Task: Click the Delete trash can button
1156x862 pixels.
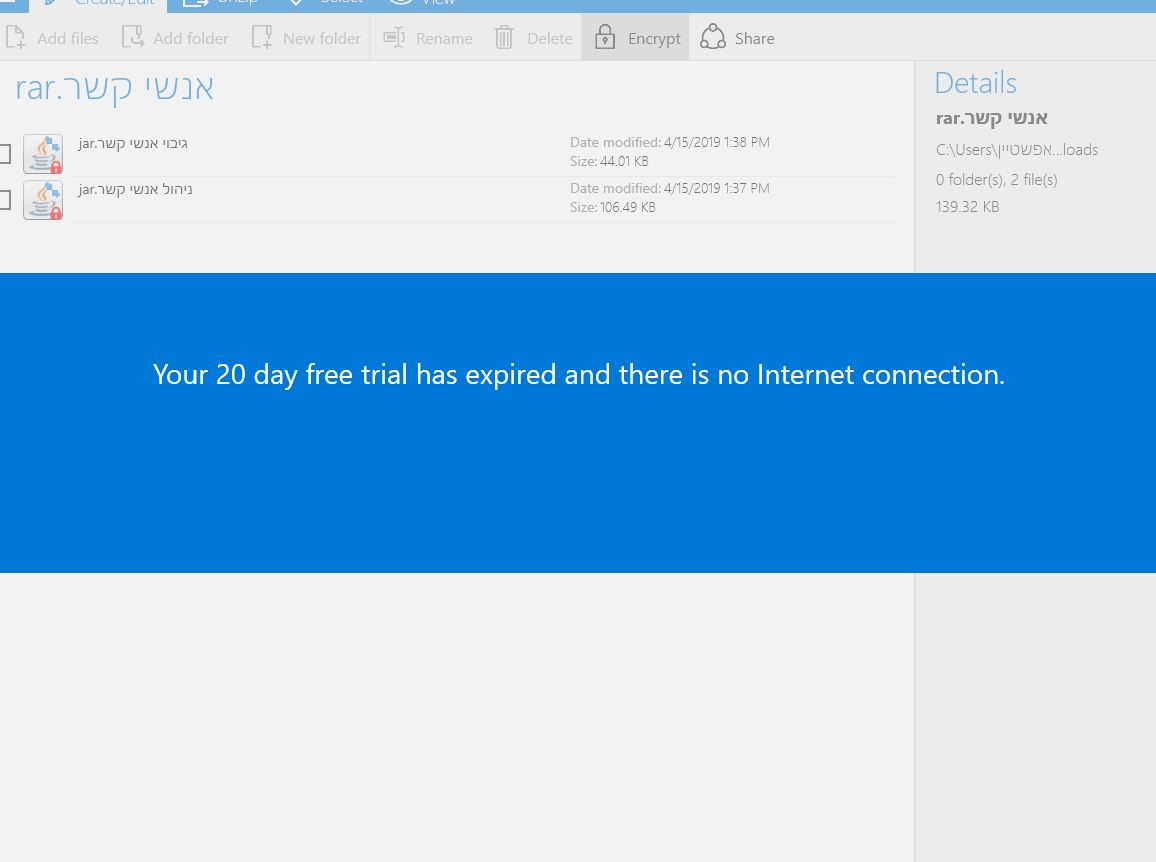Action: coord(533,38)
